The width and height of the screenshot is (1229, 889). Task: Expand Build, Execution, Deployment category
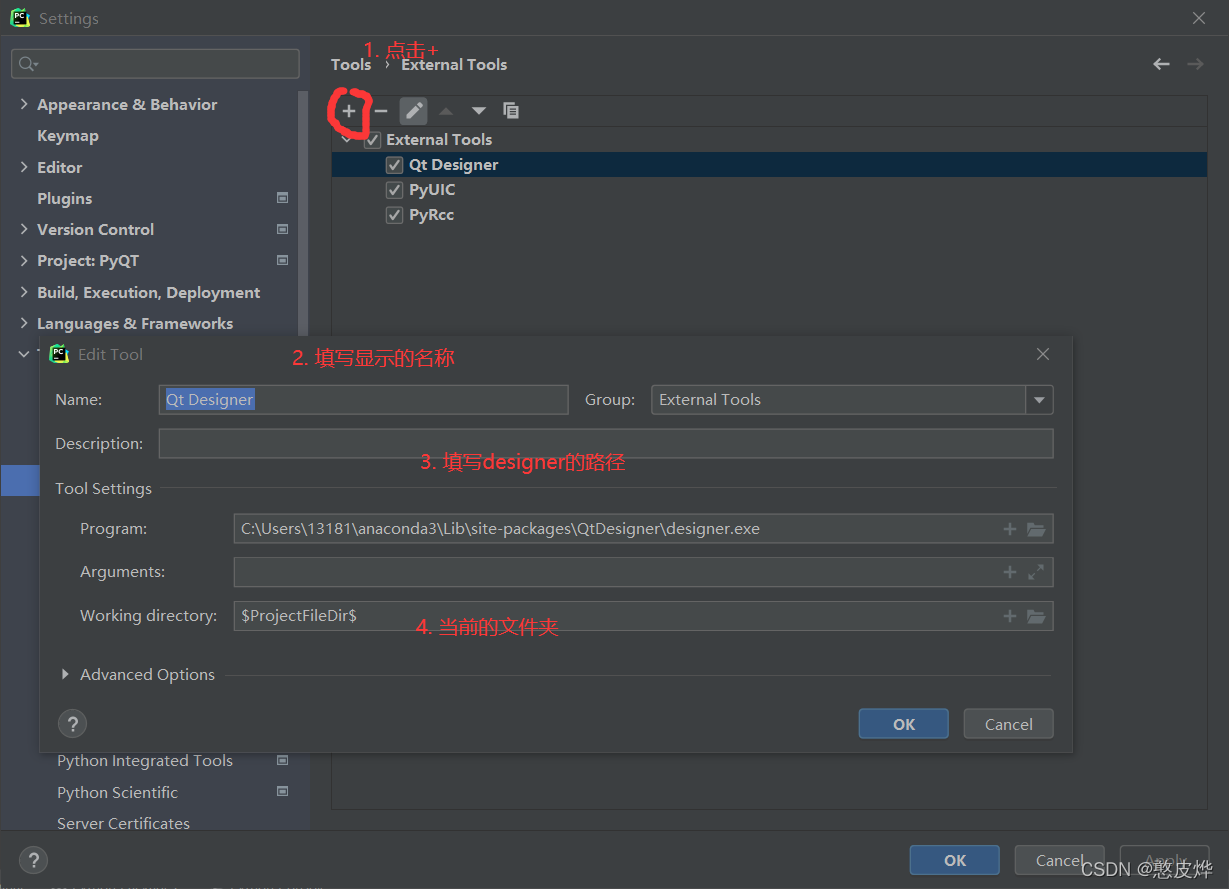[x=24, y=292]
